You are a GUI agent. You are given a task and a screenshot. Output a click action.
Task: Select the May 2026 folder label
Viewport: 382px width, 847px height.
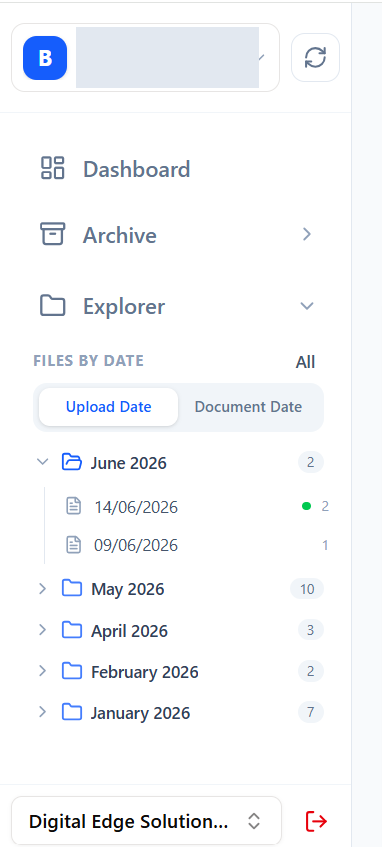click(128, 589)
